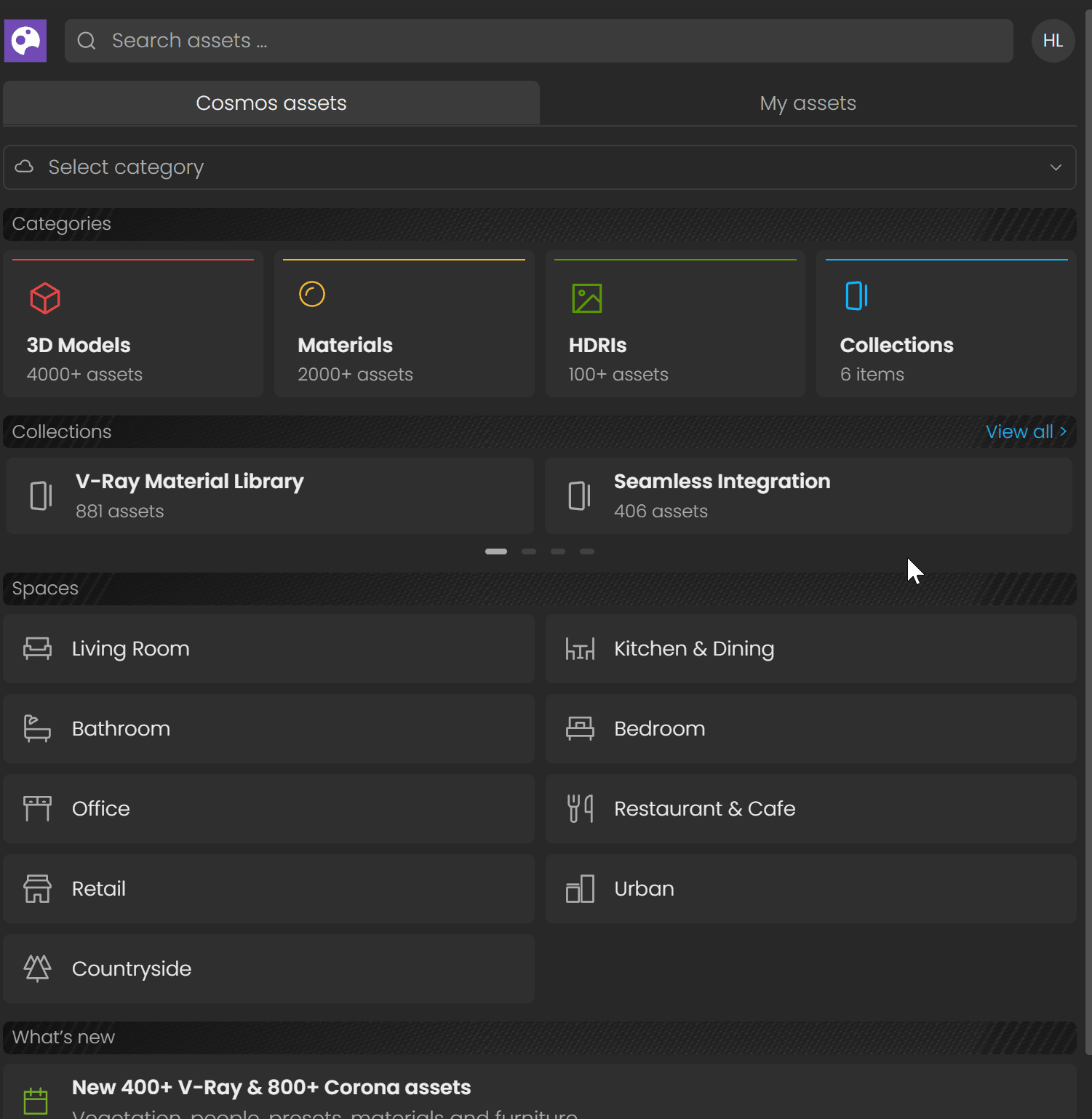Switch to the My assets tab

click(808, 103)
